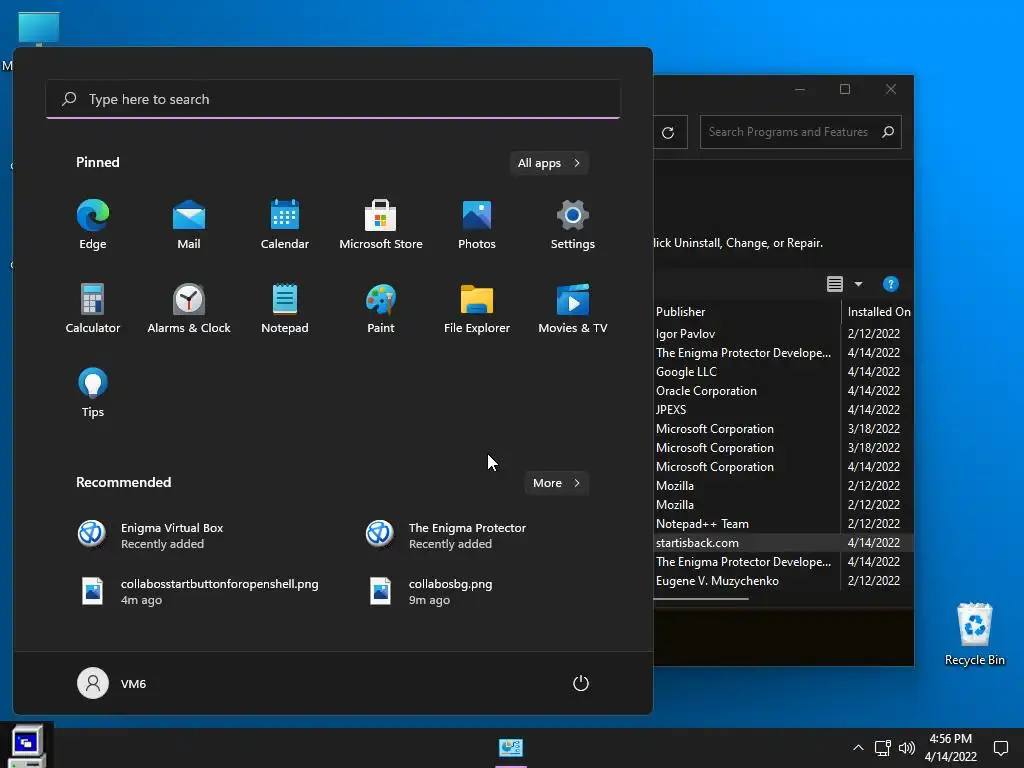The image size is (1024, 768).
Task: Open the Calendar pinned app
Action: click(285, 225)
